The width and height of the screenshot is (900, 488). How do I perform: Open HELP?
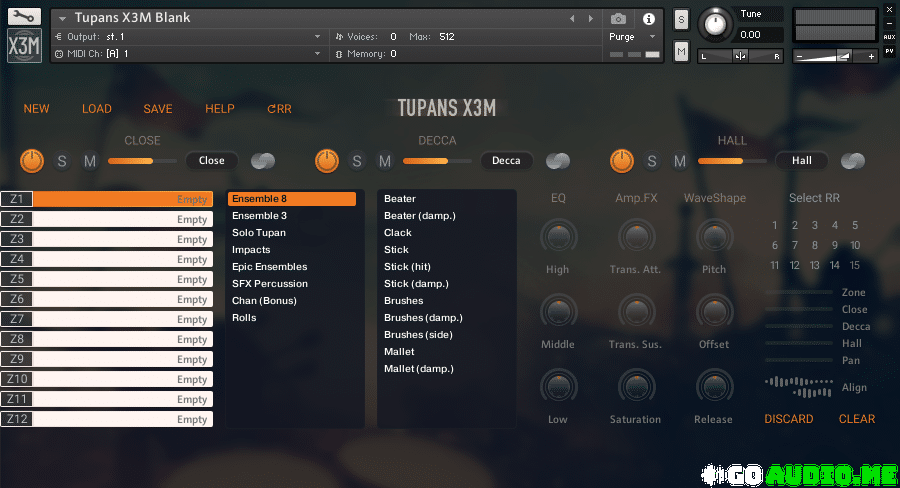click(x=220, y=109)
